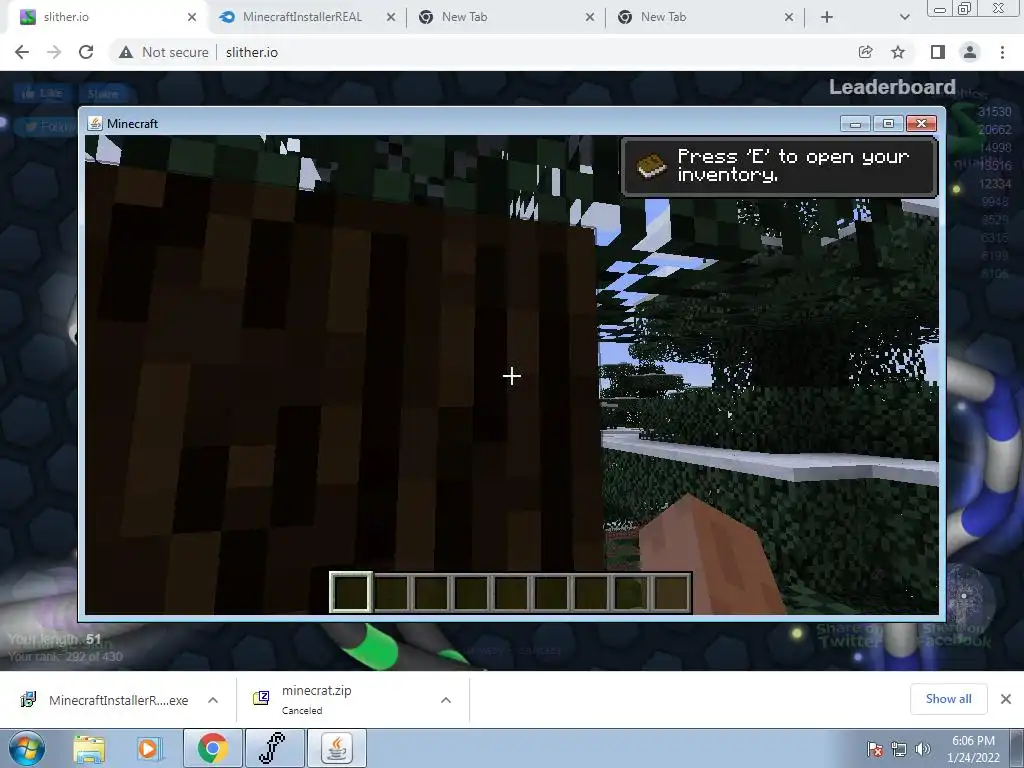The width and height of the screenshot is (1024, 768).
Task: Click the book icon in inventory hint
Action: (650, 166)
